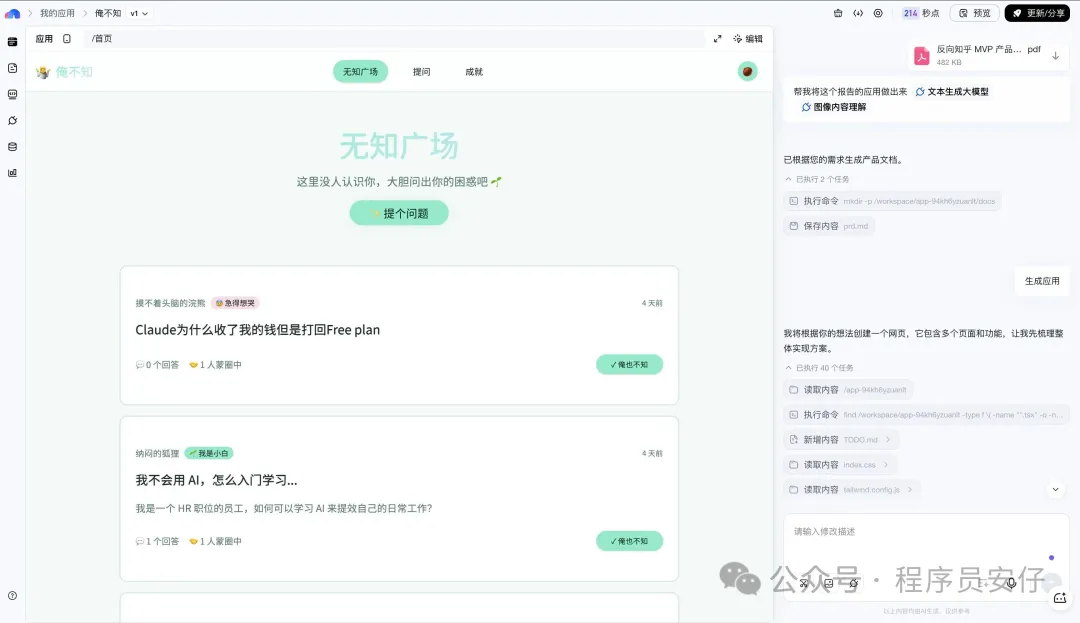
Task: Open the plugin icon in left sidebar
Action: click(x=12, y=120)
